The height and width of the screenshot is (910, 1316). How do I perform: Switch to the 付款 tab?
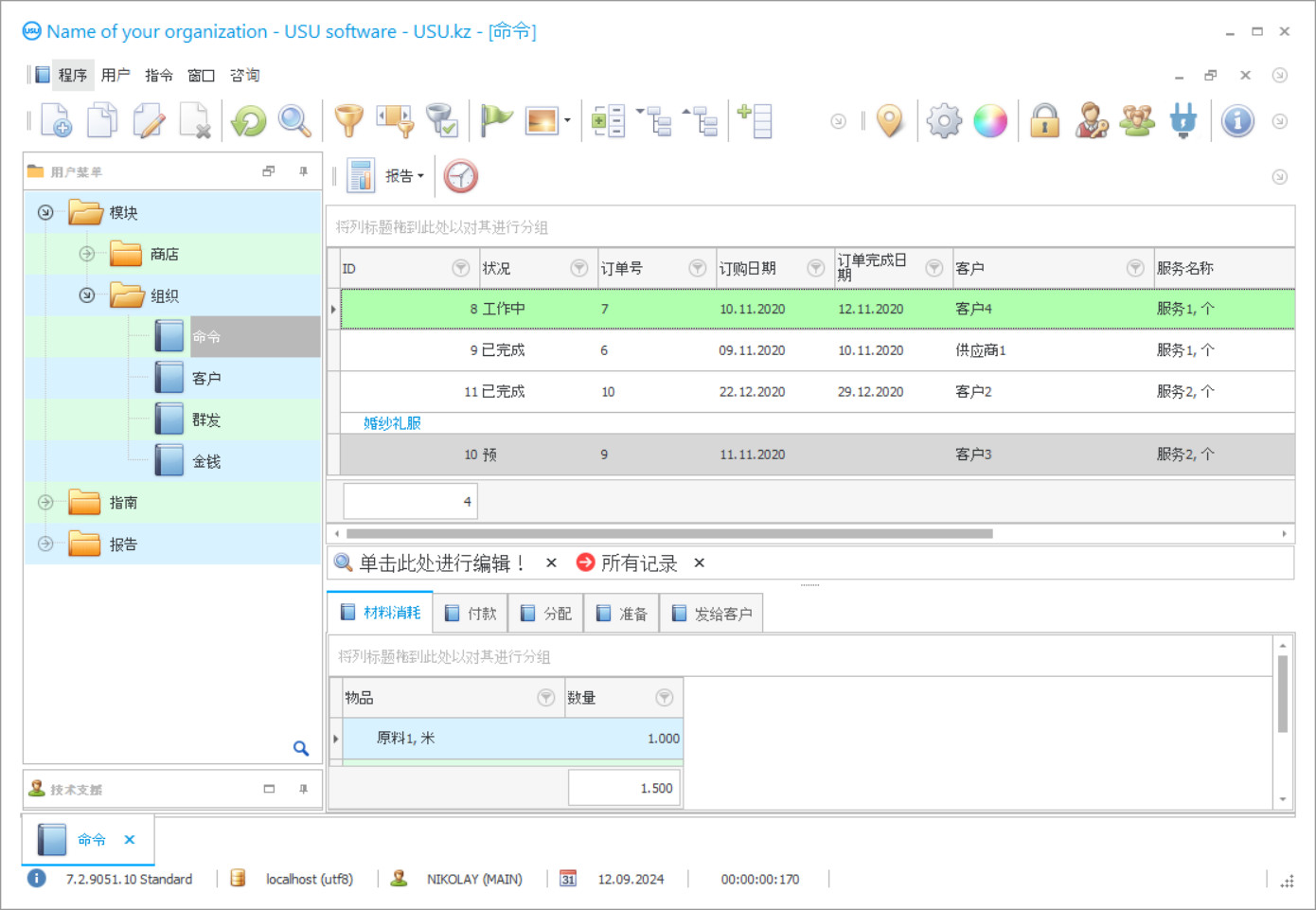tap(471, 614)
